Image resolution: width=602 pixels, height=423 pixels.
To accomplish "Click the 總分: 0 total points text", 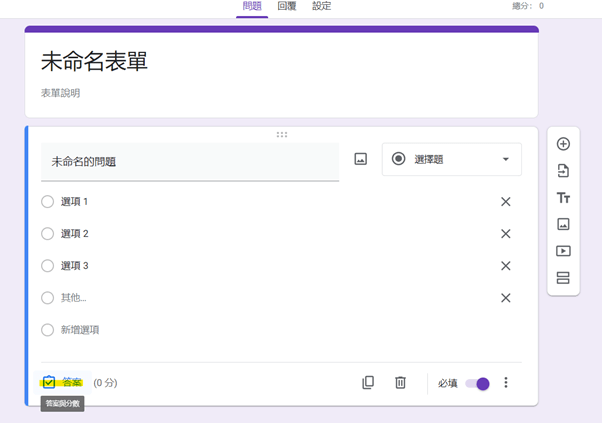I will point(528,6).
